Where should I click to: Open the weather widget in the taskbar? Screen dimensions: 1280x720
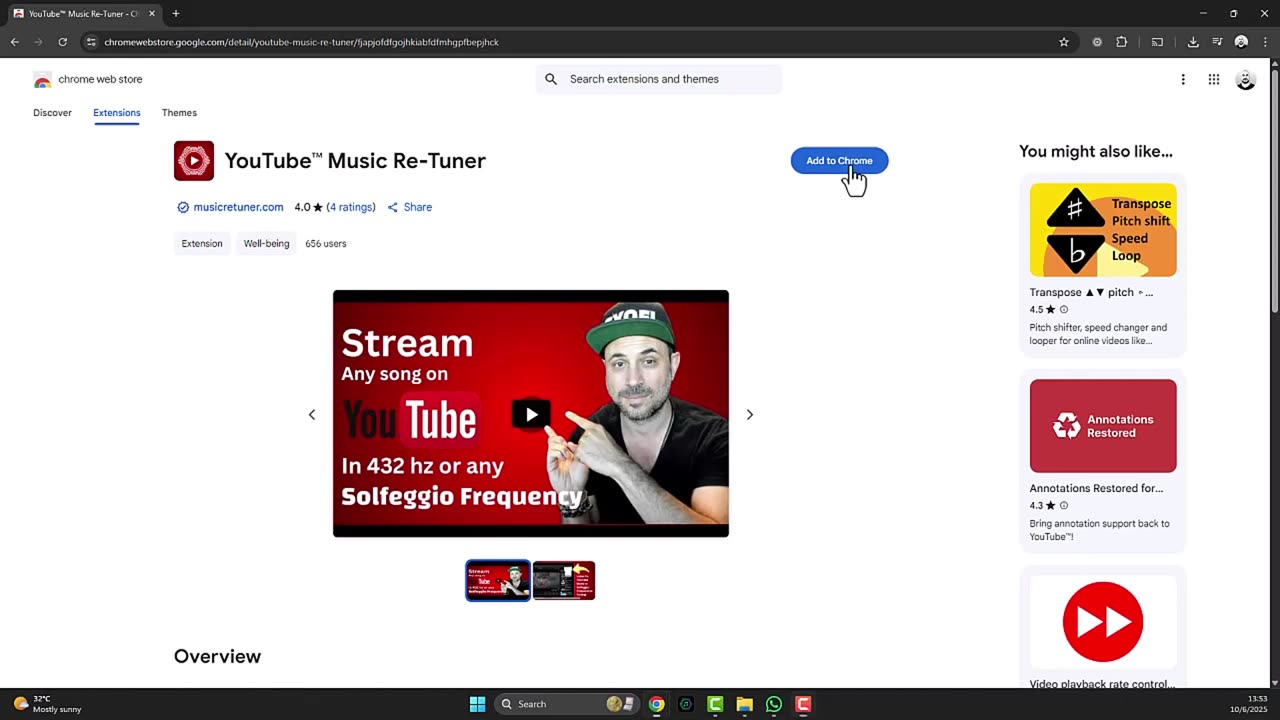coord(47,704)
